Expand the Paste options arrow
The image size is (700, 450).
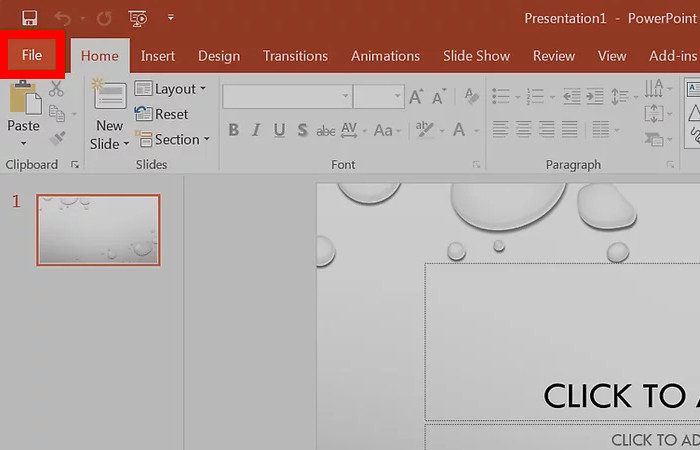[24, 143]
